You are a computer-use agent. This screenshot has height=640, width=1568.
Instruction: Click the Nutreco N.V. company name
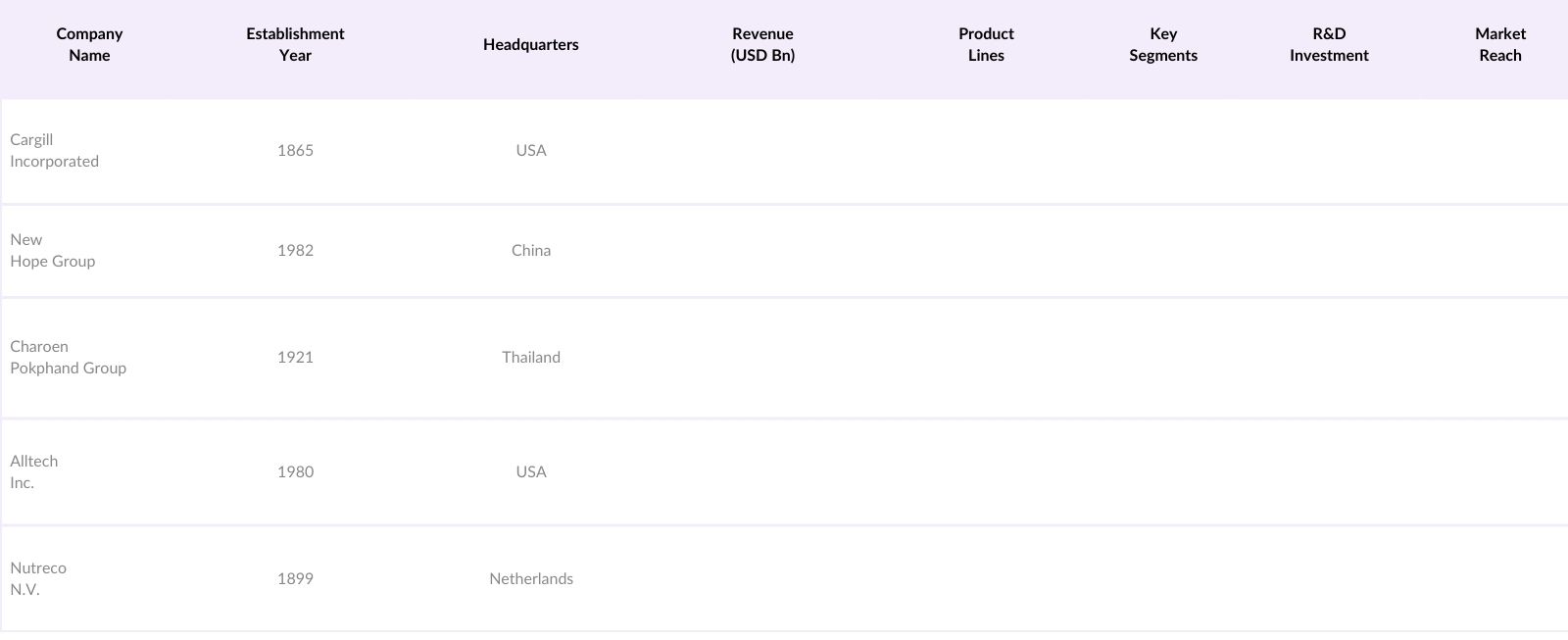[x=38, y=579]
